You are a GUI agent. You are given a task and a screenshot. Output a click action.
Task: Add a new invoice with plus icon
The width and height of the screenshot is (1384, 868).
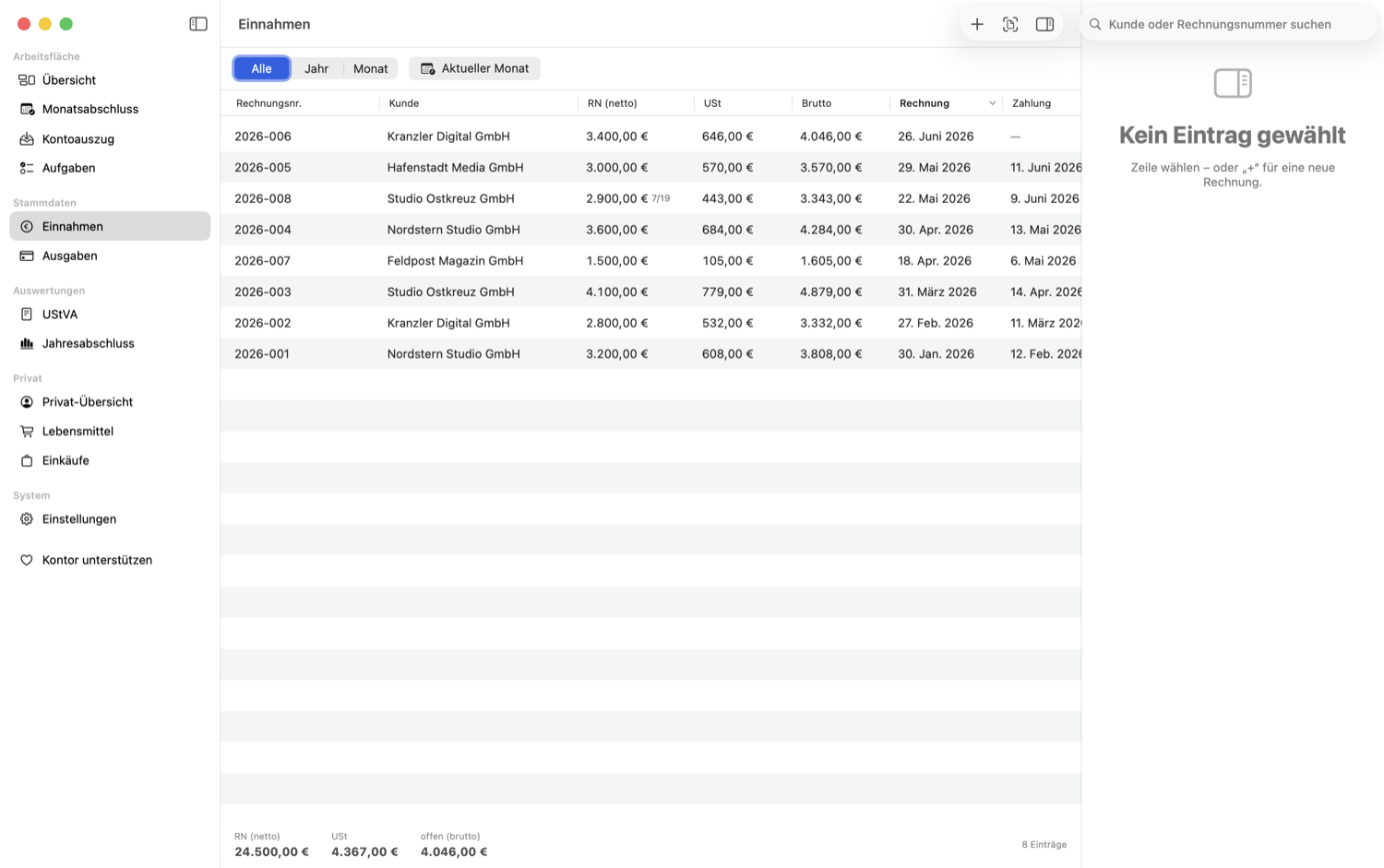coord(977,24)
